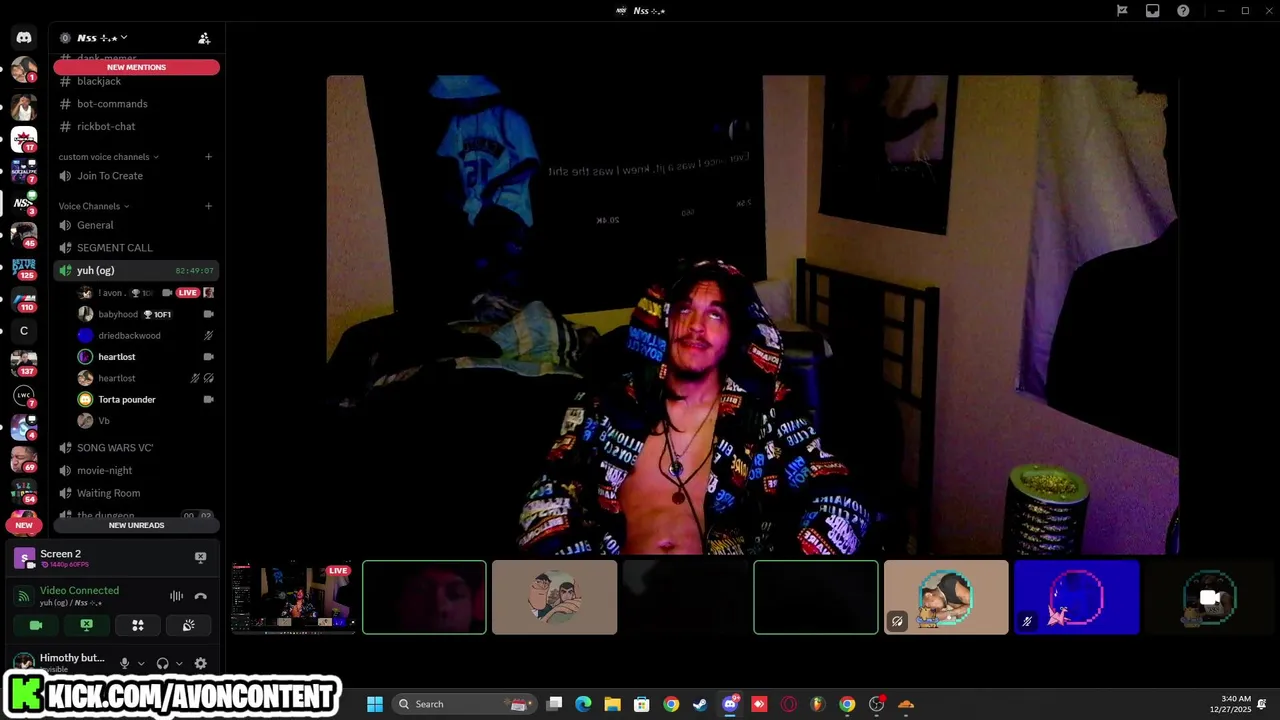Jump to the New Mentions pill
Viewport: 1280px width, 720px height.
(136, 67)
